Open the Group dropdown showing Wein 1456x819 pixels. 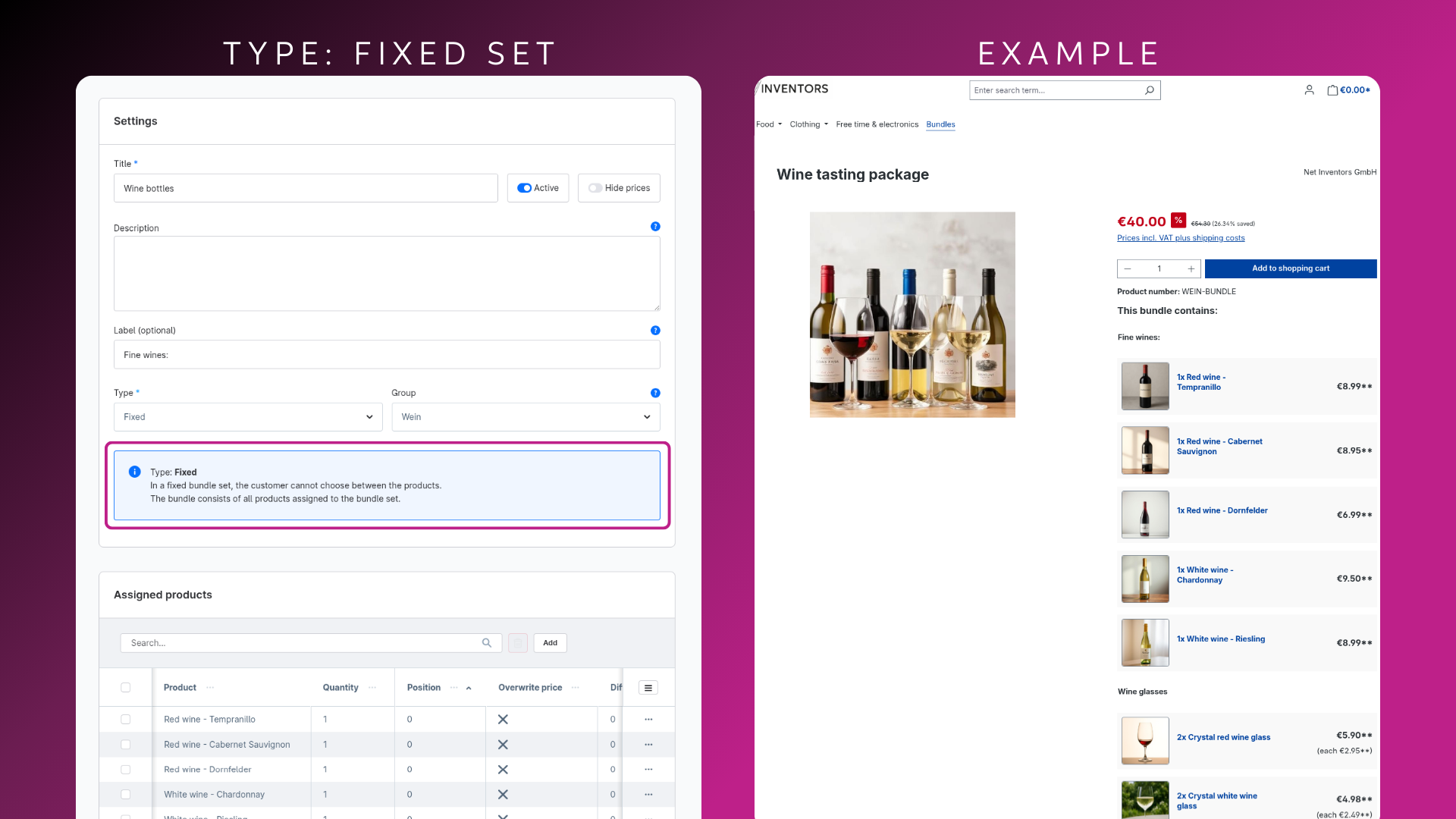click(x=526, y=417)
